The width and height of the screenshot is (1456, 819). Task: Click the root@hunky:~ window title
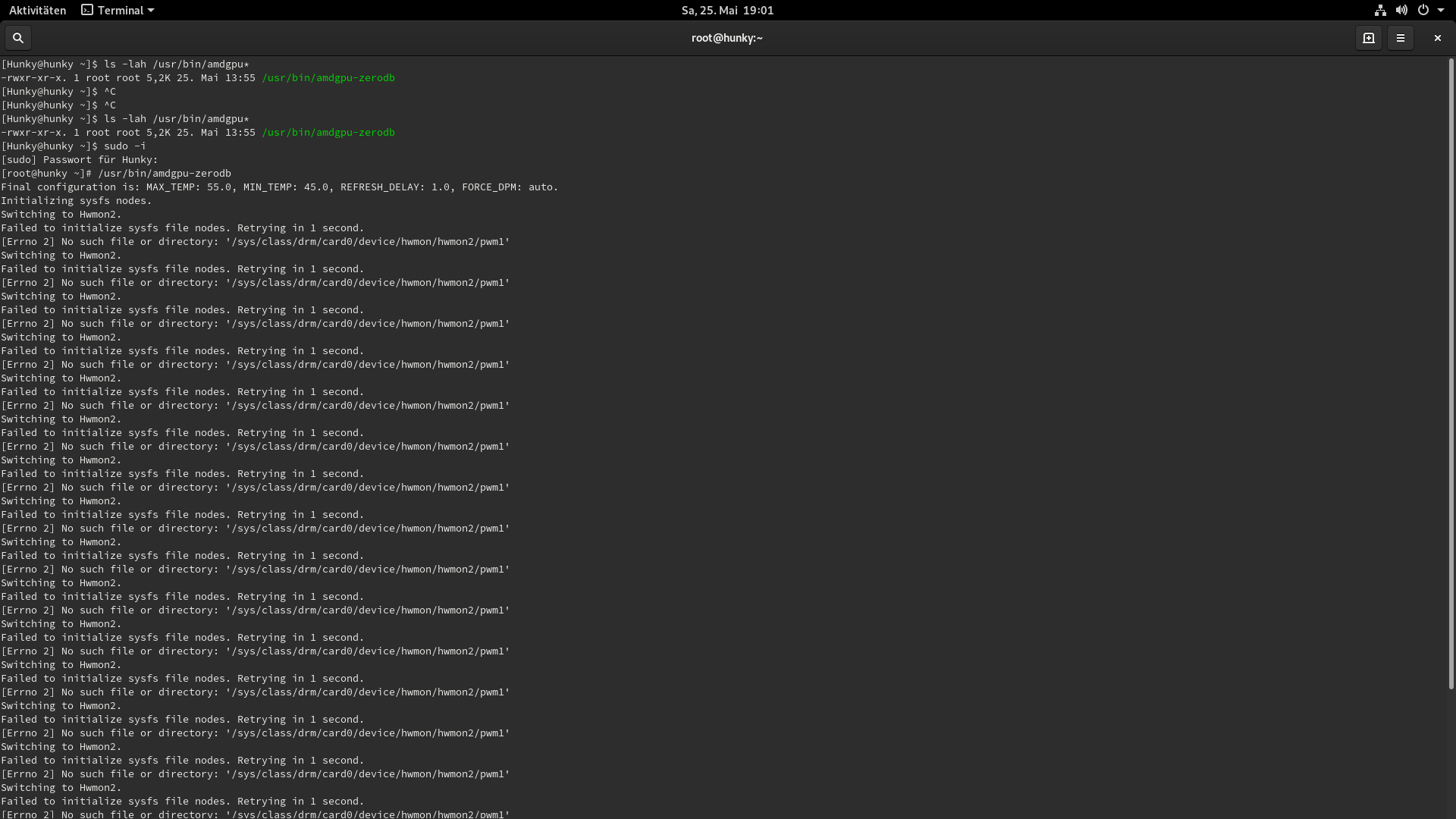point(726,38)
